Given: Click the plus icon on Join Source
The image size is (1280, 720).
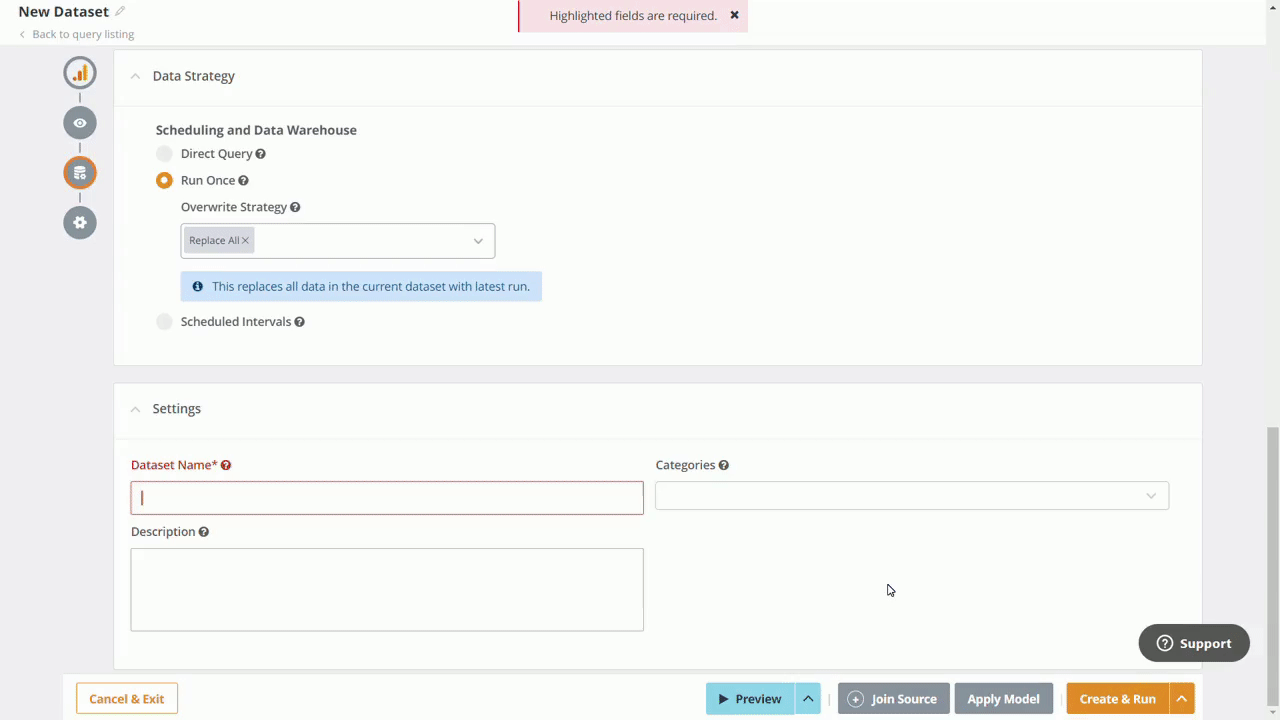Looking at the screenshot, I should click(x=856, y=699).
